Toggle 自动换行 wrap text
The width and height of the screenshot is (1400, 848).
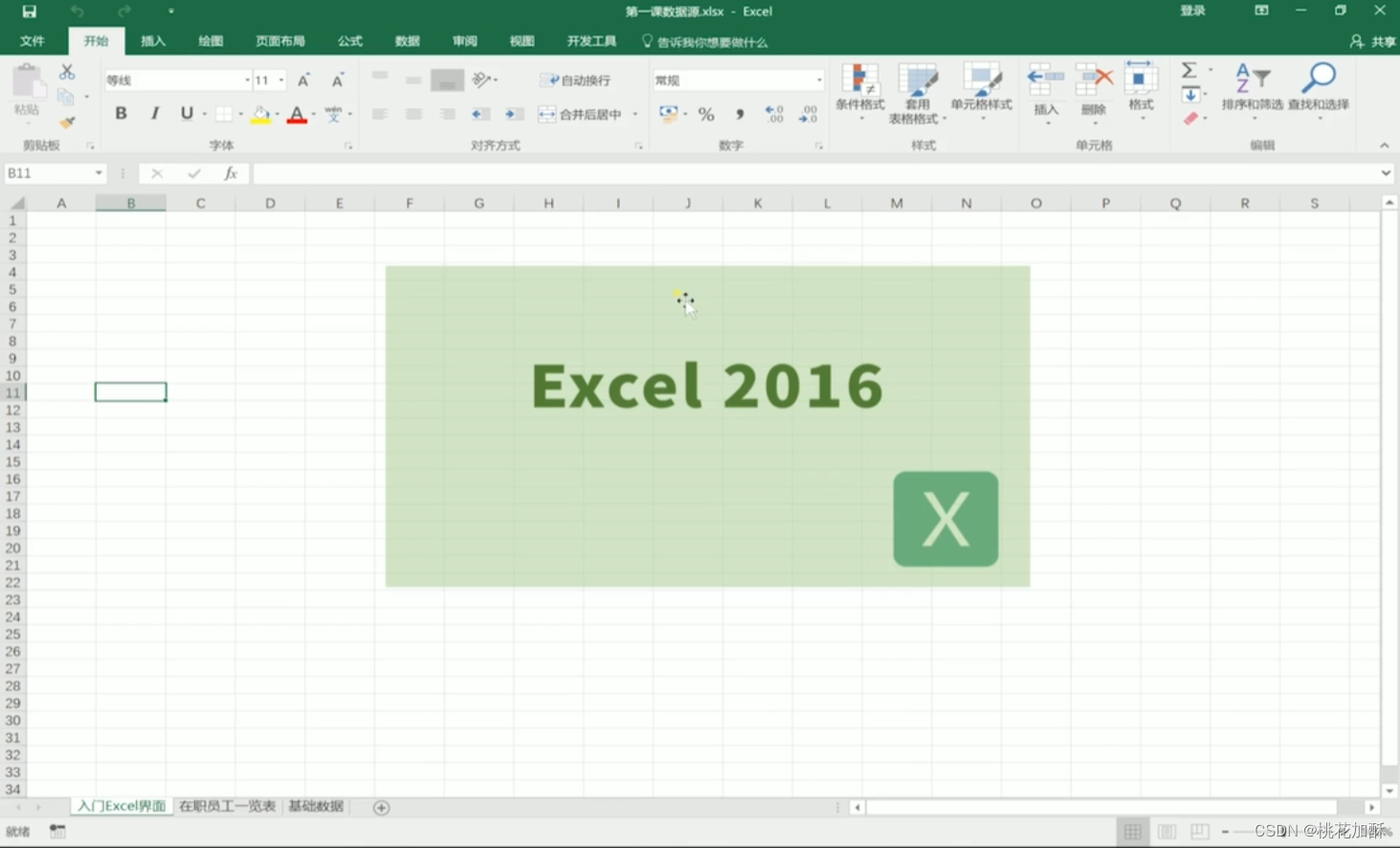point(575,80)
